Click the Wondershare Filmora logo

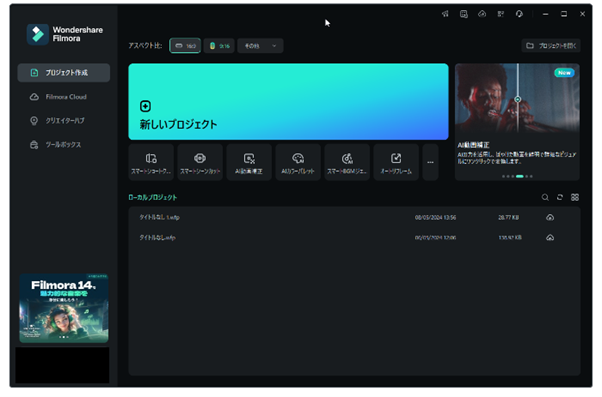[65, 34]
